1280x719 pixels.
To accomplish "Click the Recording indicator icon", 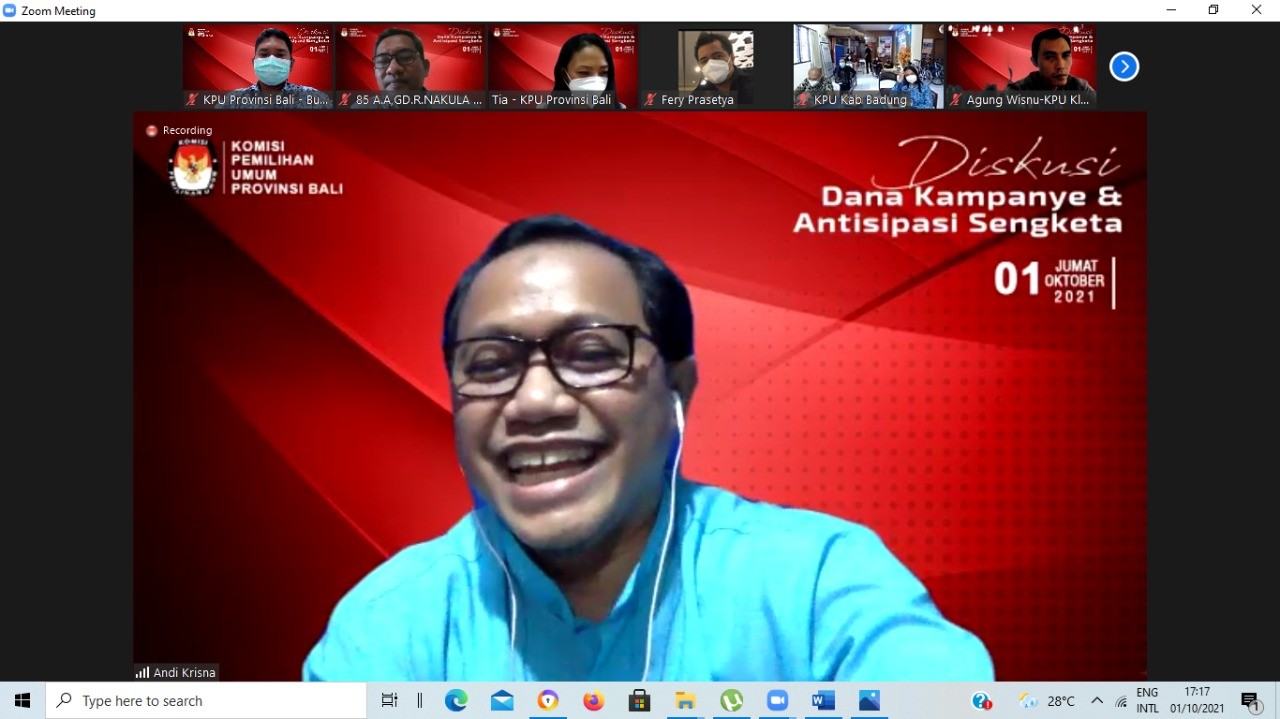I will (x=152, y=130).
